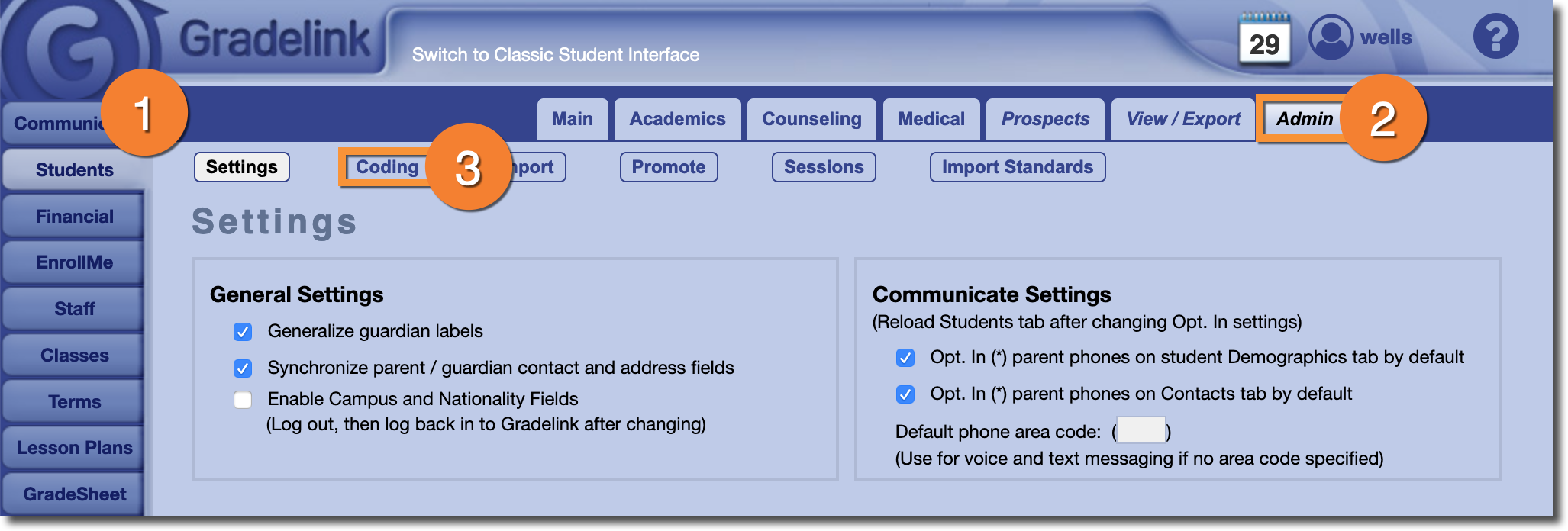Click the wells user profile icon

(1331, 37)
